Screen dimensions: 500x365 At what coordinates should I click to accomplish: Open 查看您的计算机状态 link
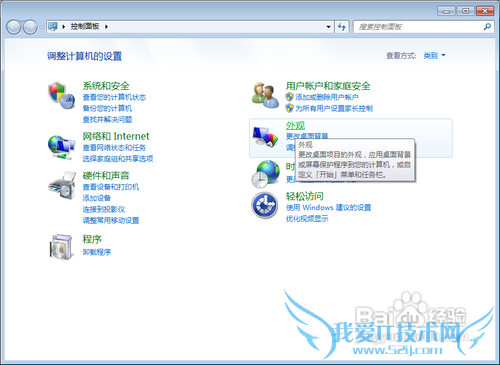point(114,97)
